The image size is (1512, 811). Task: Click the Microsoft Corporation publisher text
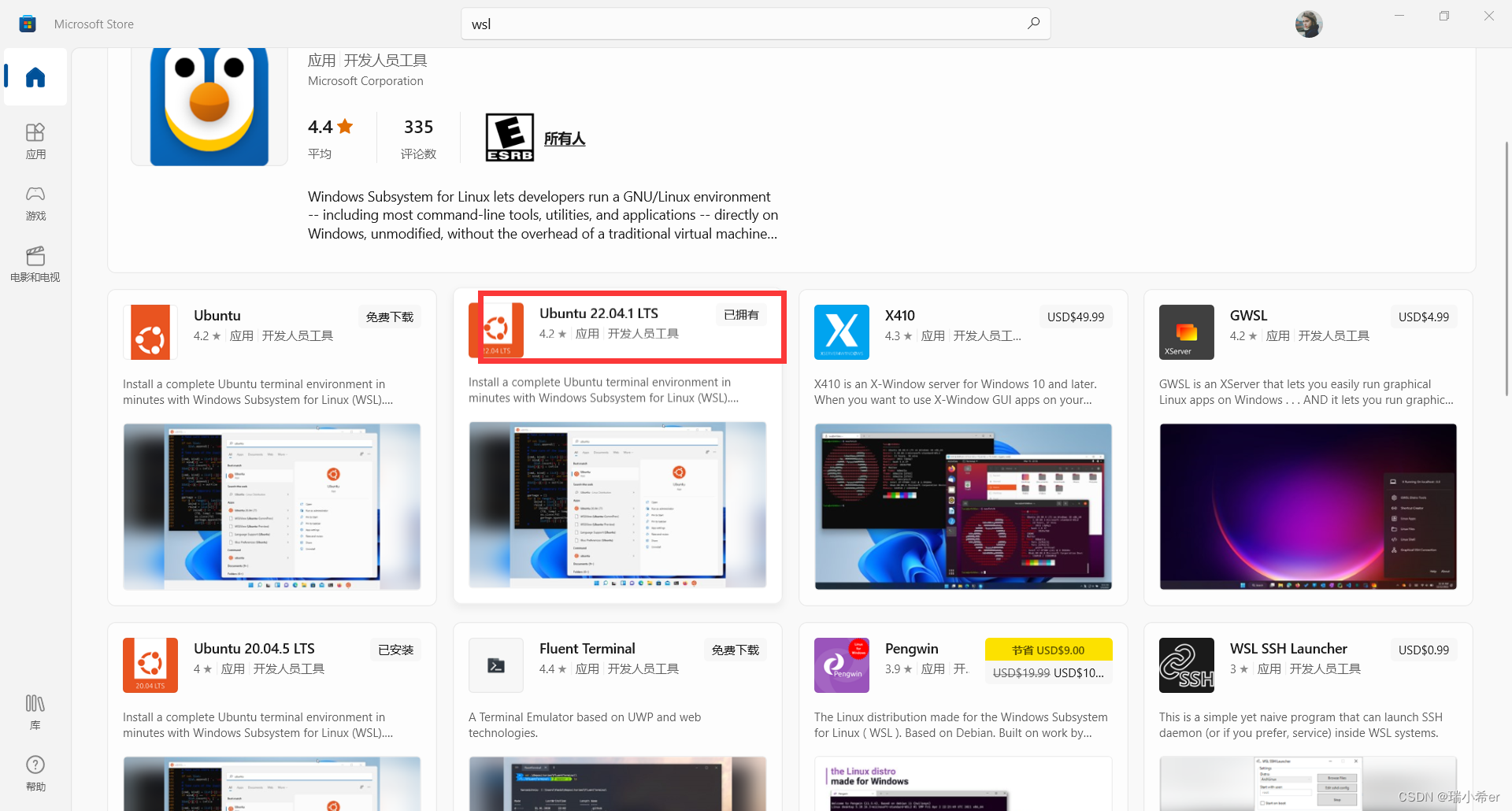pyautogui.click(x=365, y=81)
